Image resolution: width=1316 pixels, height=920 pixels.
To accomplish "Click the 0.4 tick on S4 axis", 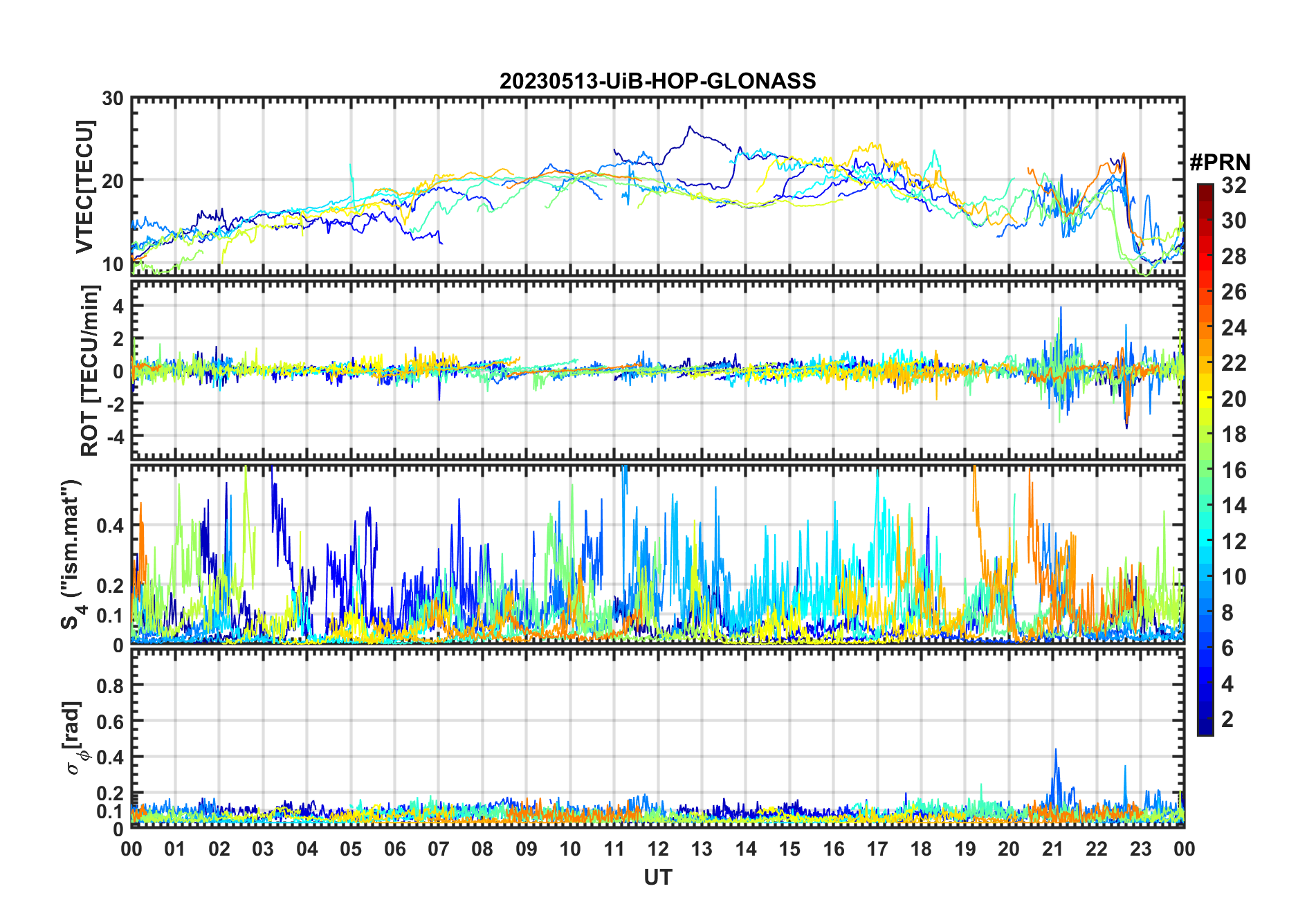I will point(111,525).
